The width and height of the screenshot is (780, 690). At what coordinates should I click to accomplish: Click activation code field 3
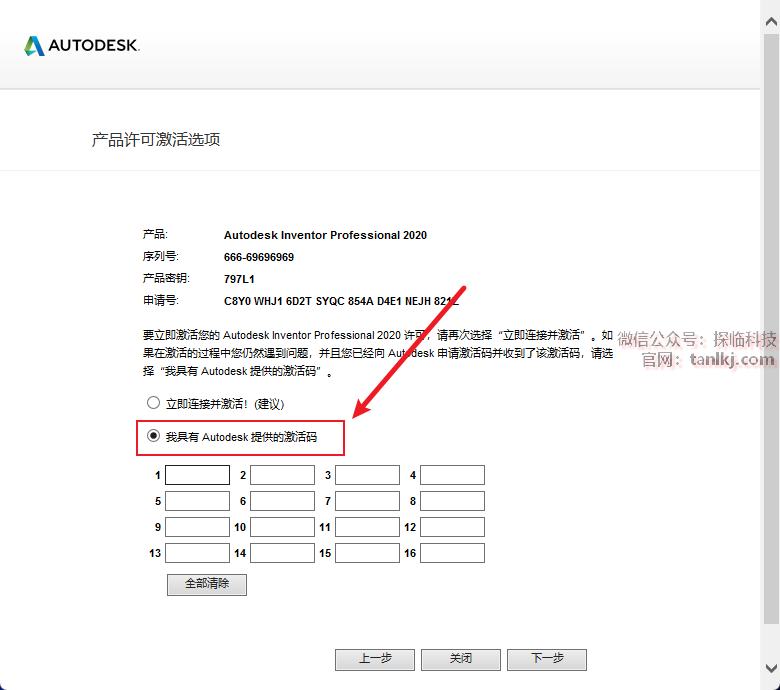[368, 475]
